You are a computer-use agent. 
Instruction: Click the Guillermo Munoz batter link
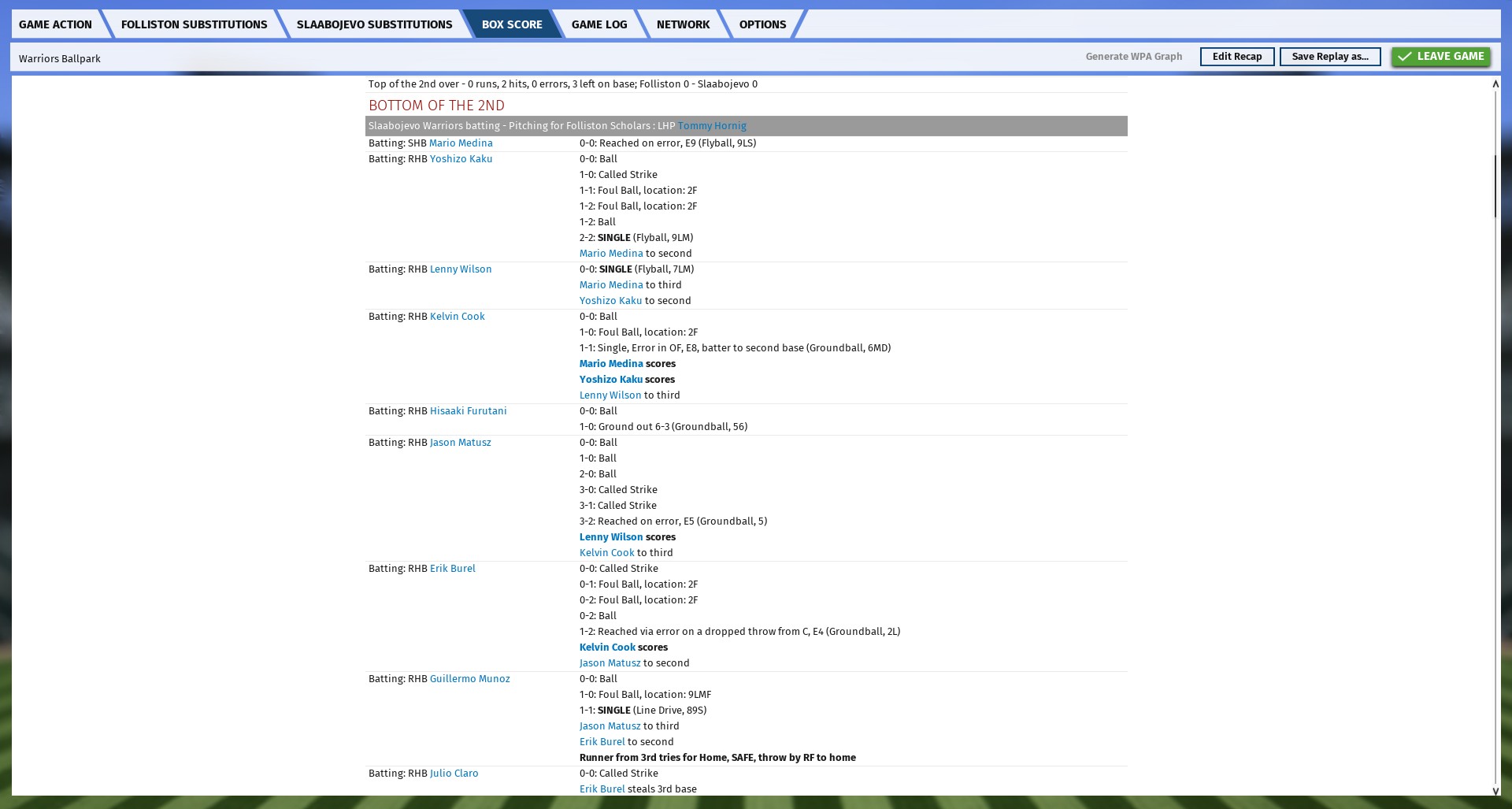(469, 679)
